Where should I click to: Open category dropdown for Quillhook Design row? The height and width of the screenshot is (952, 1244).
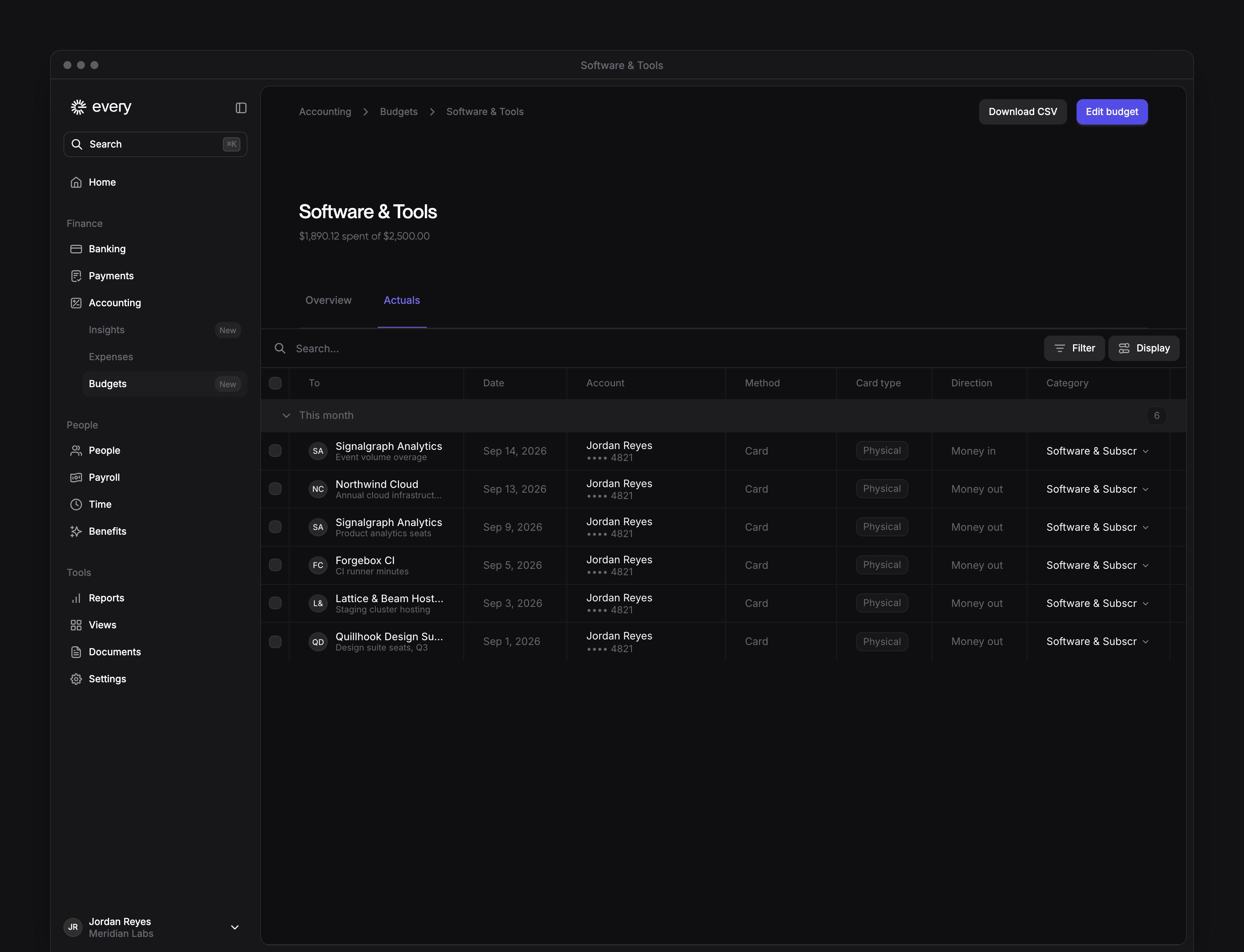1098,641
